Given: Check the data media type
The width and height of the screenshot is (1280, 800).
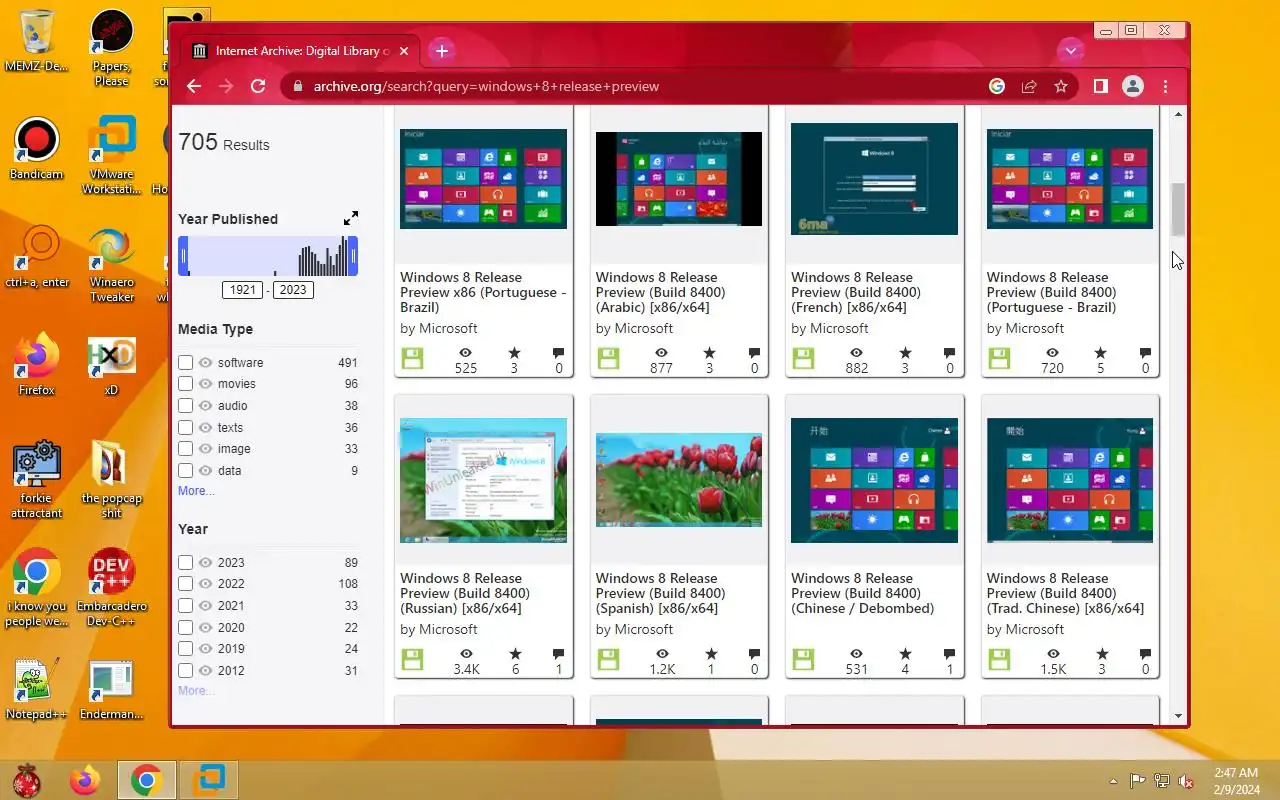Looking at the screenshot, I should 185,471.
